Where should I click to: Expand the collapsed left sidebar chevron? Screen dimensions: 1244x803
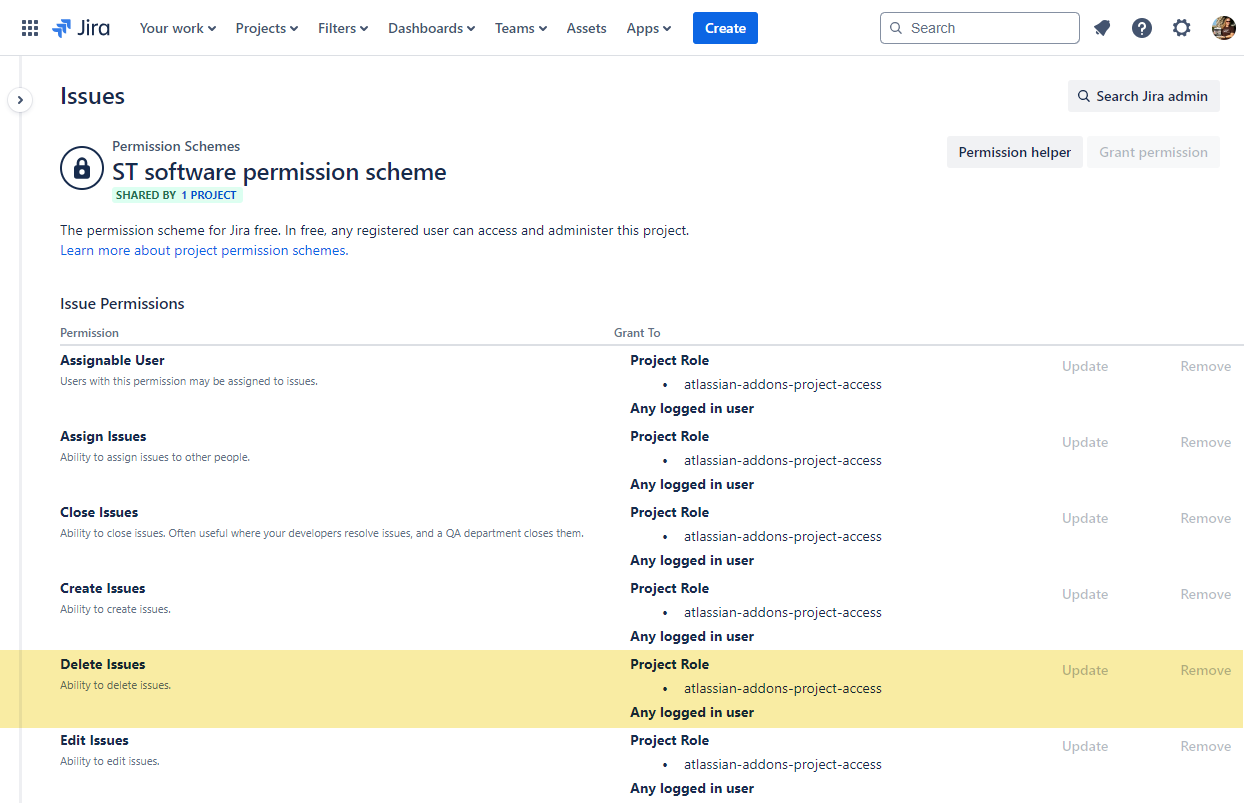(x=20, y=100)
